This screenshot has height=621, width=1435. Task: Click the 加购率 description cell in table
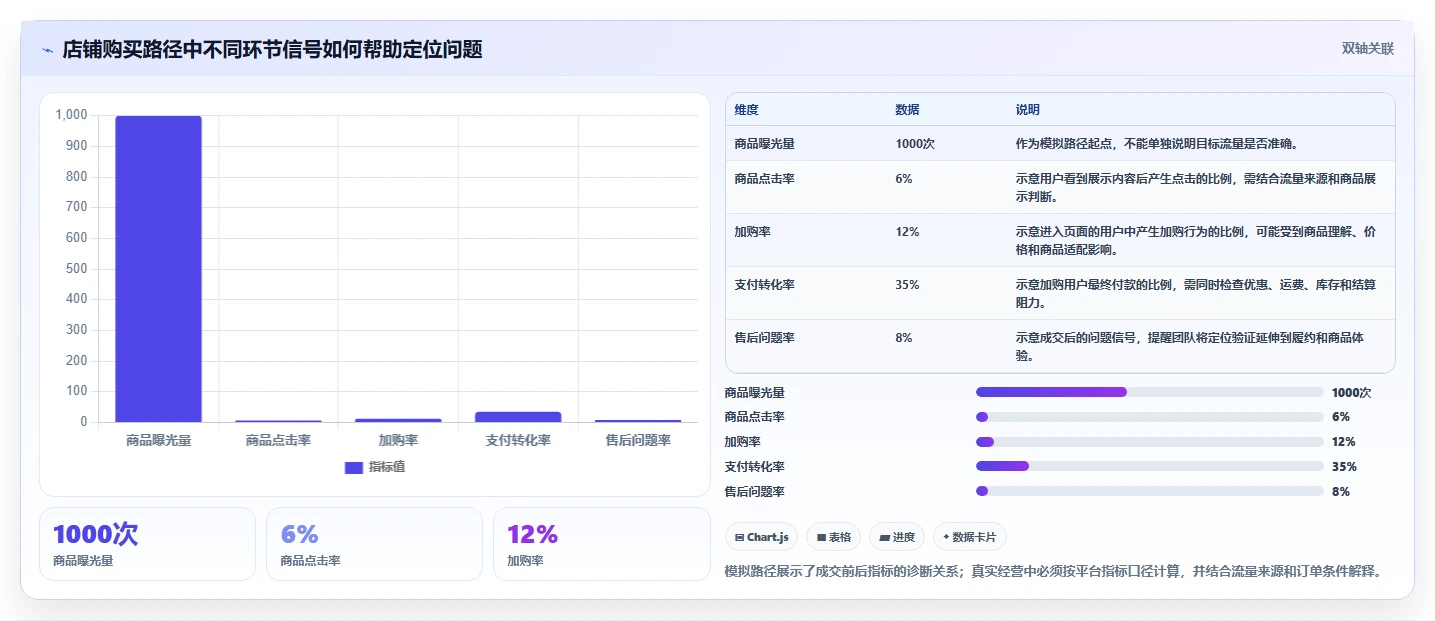pos(1195,240)
